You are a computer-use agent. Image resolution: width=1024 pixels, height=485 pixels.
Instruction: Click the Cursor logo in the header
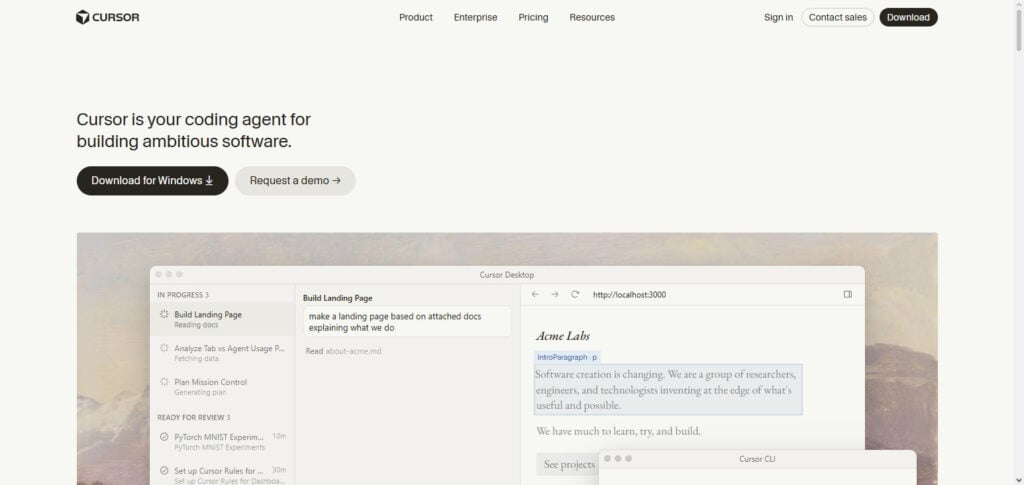tap(108, 18)
